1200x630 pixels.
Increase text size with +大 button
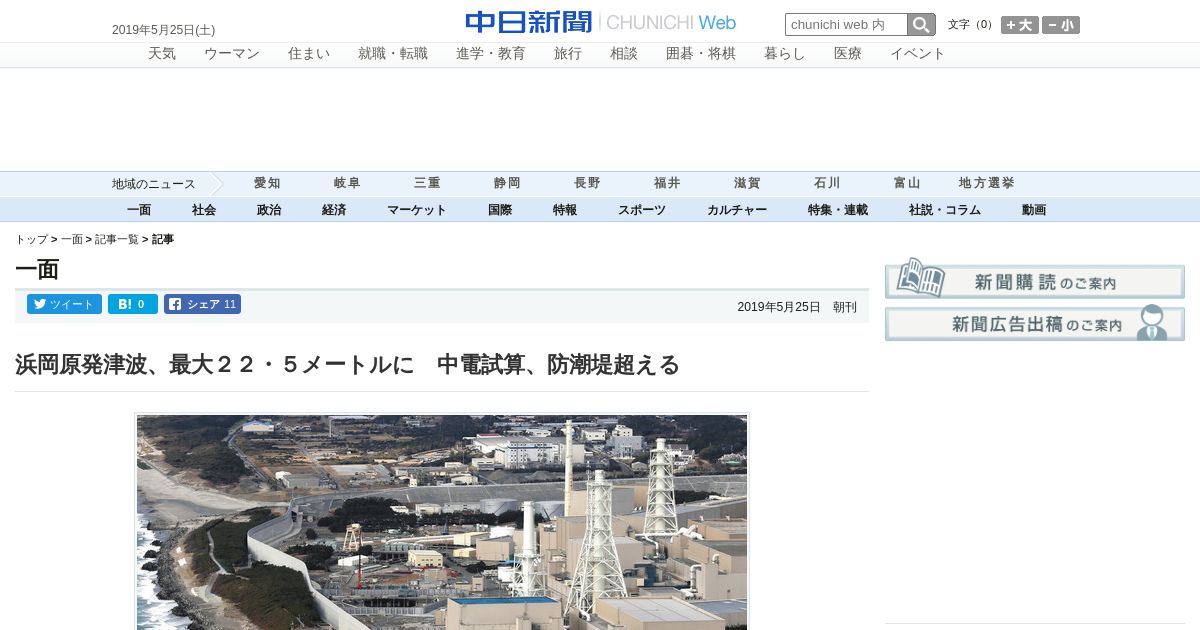[1020, 25]
